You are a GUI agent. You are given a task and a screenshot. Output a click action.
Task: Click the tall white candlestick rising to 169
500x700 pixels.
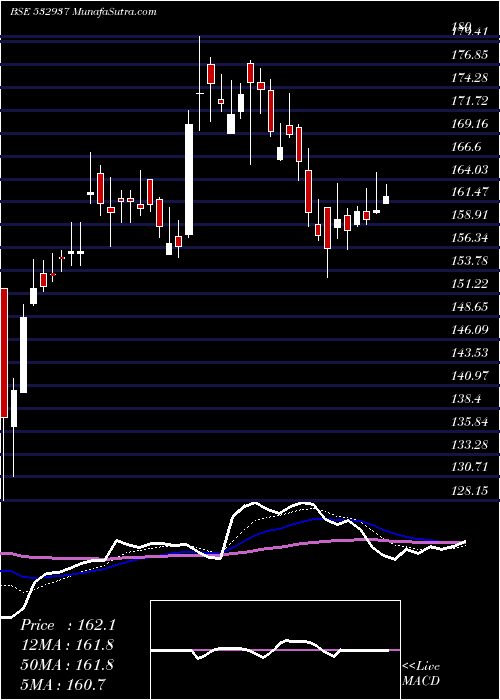coord(189,179)
